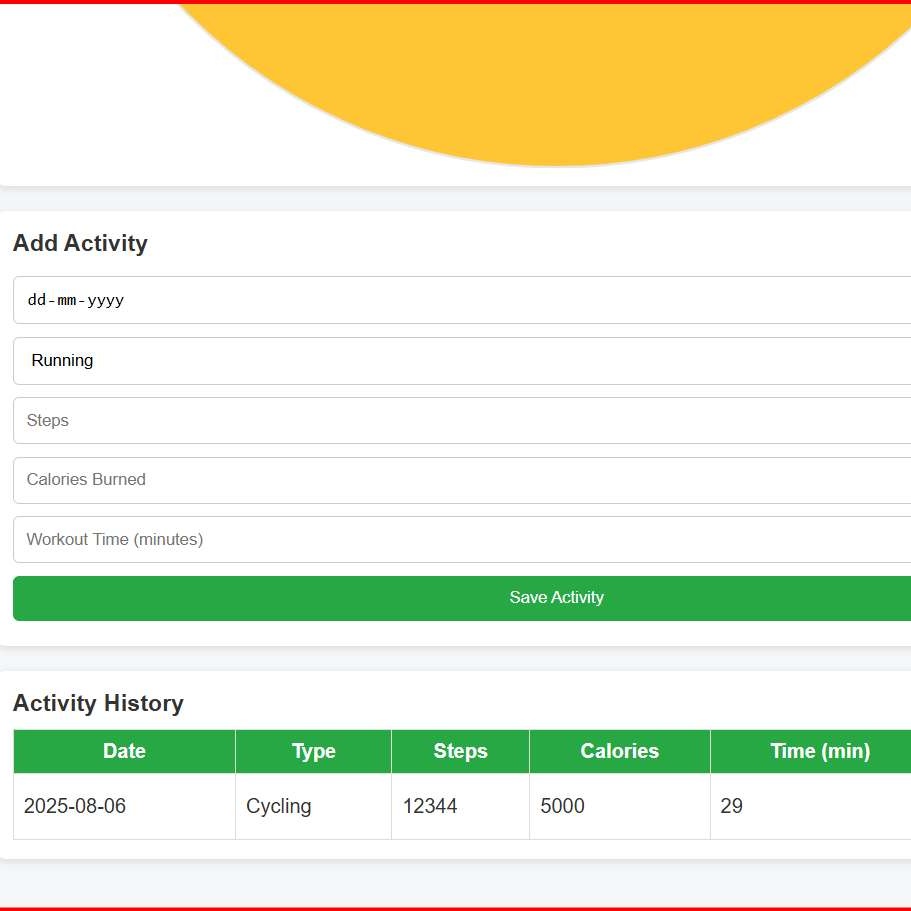Click the Time (min) column header
Screen dimensions: 911x911
point(819,751)
